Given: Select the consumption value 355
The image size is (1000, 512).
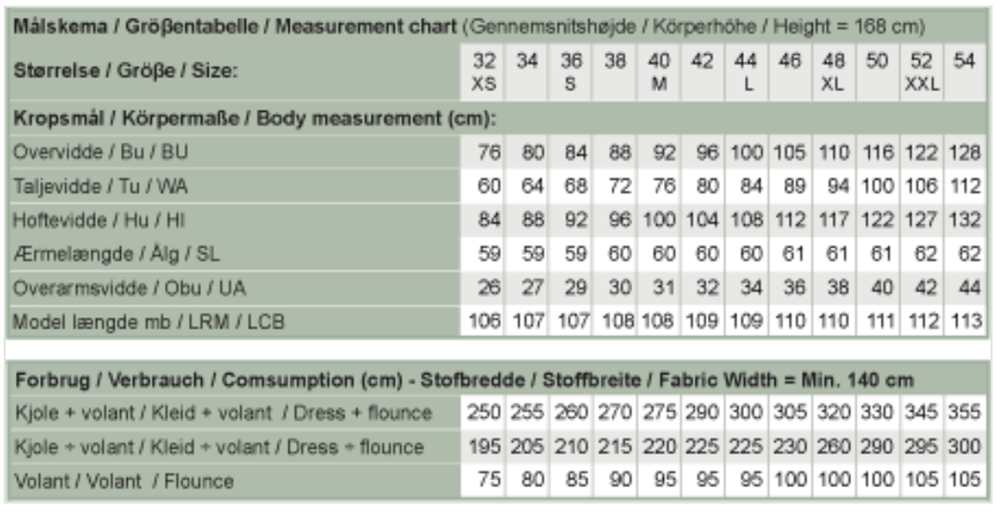Looking at the screenshot, I should click(x=965, y=413).
